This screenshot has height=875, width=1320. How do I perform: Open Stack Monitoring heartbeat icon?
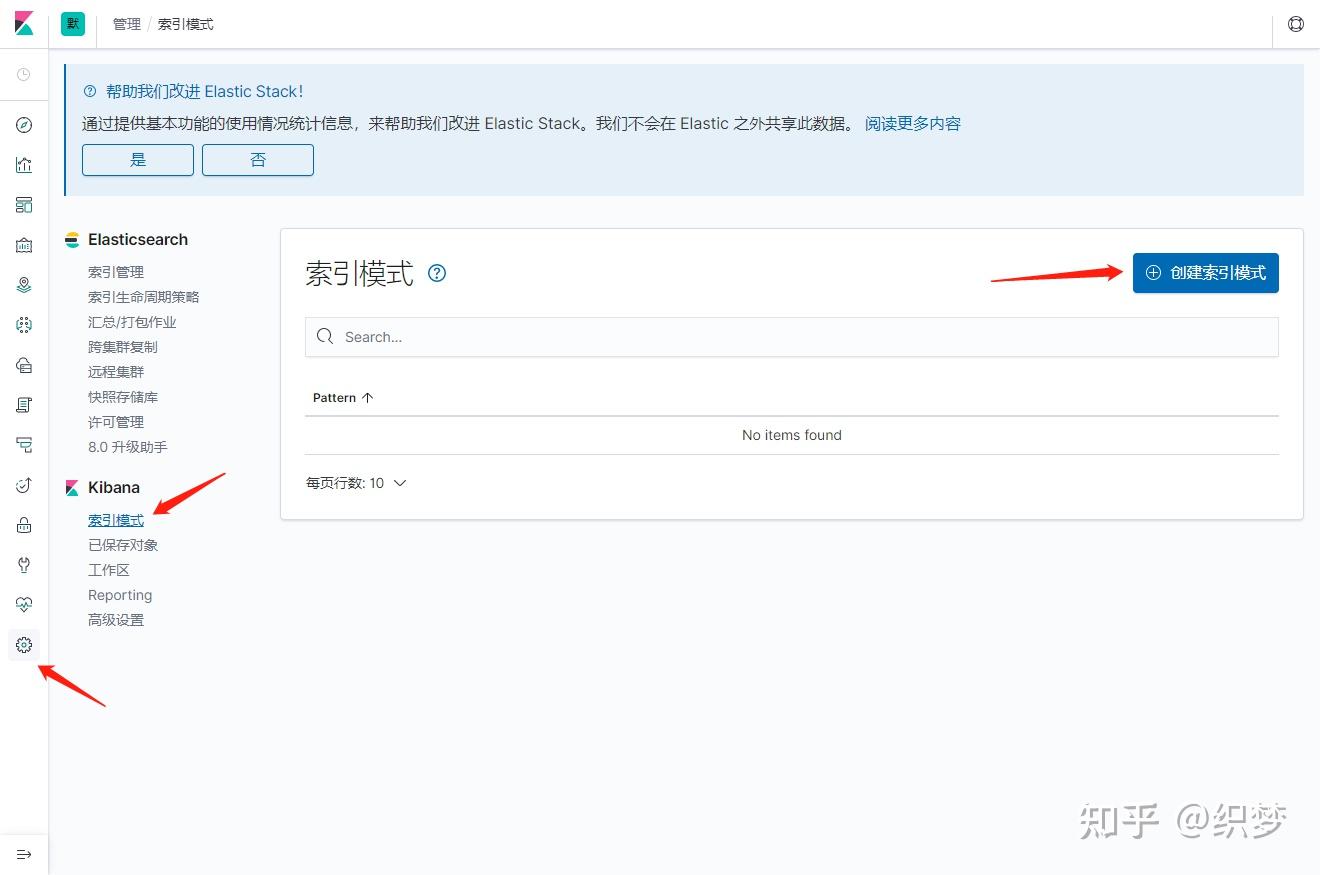click(24, 604)
